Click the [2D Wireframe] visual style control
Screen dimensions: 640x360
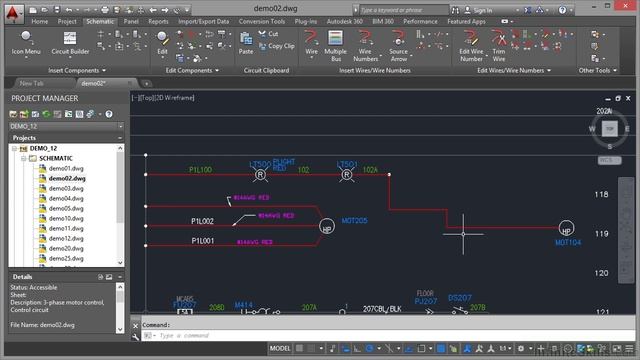(175, 98)
